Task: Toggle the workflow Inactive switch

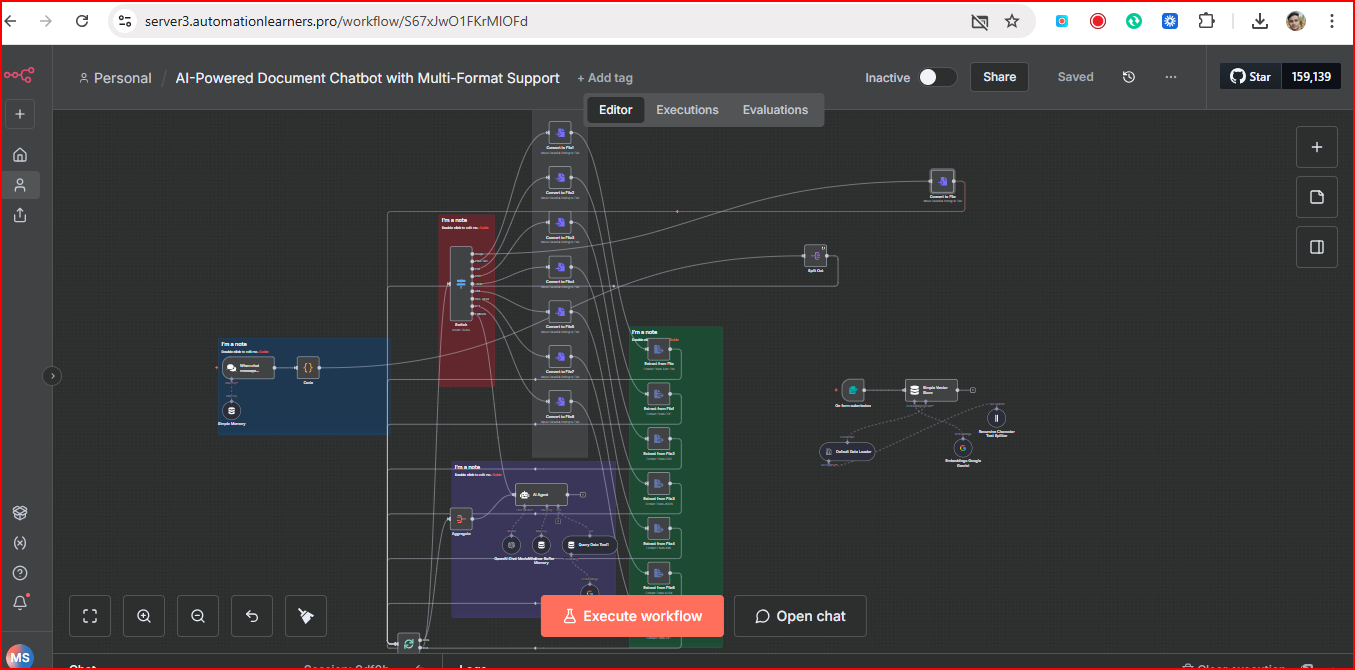Action: [938, 77]
